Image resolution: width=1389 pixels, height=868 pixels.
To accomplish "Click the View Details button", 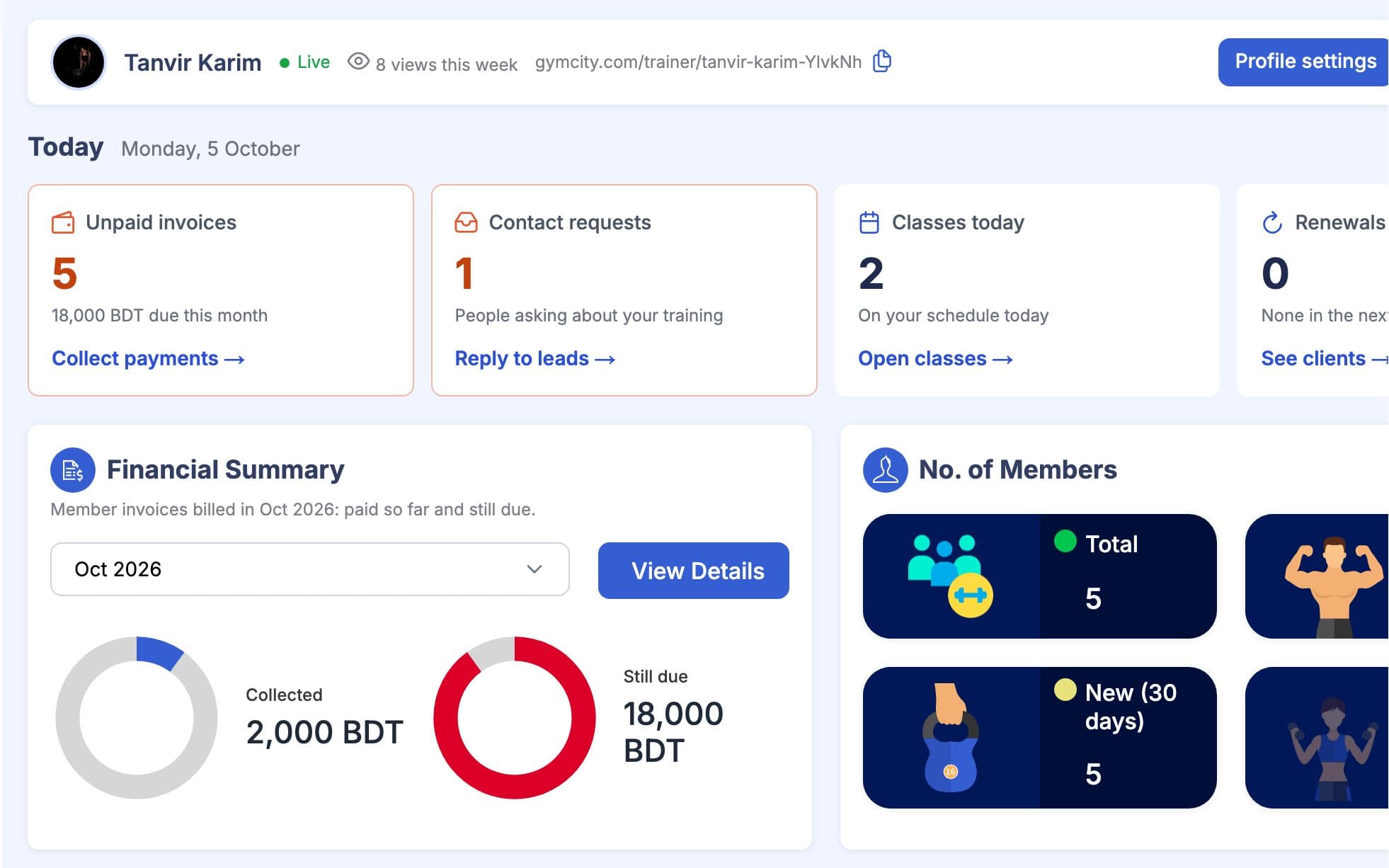I will pos(694,571).
